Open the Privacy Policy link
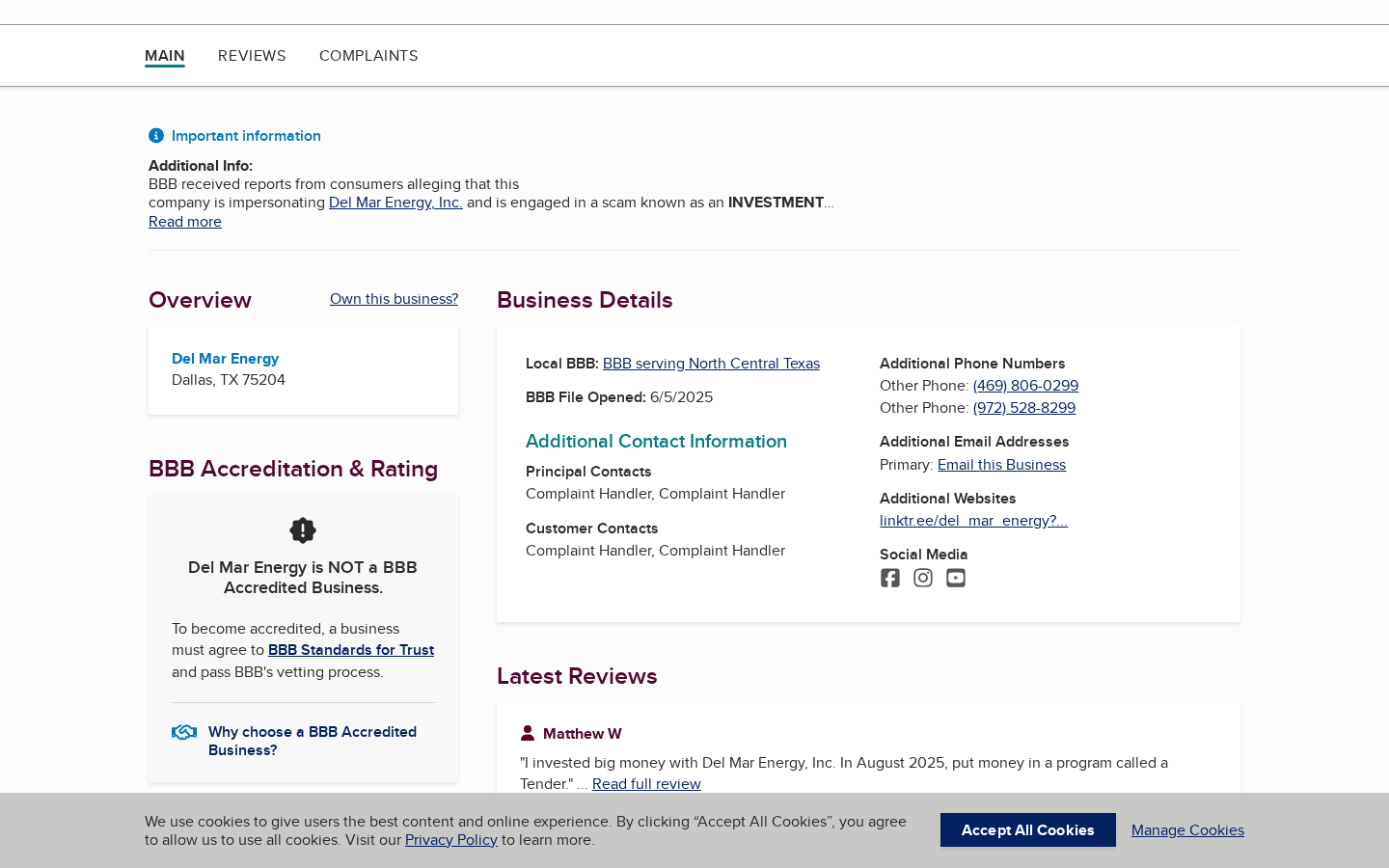1389x868 pixels. tap(451, 840)
